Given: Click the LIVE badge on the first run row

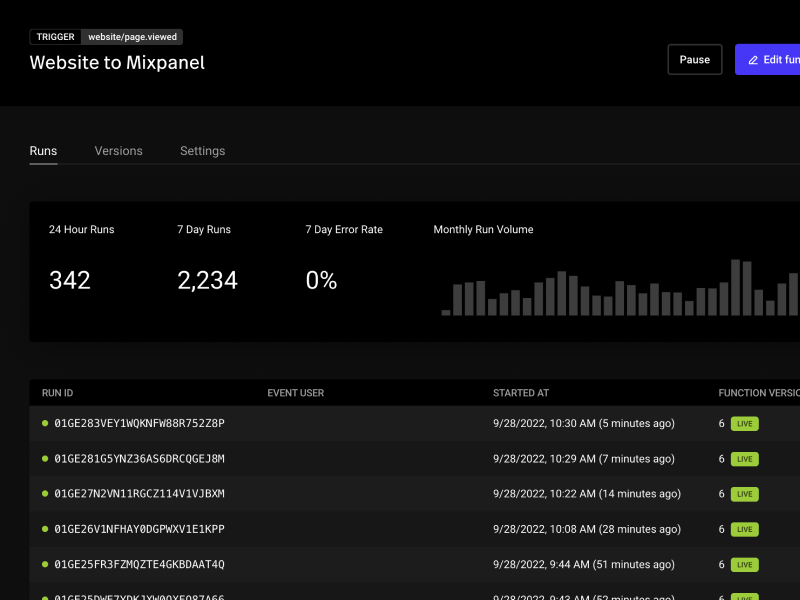Looking at the screenshot, I should (743, 423).
